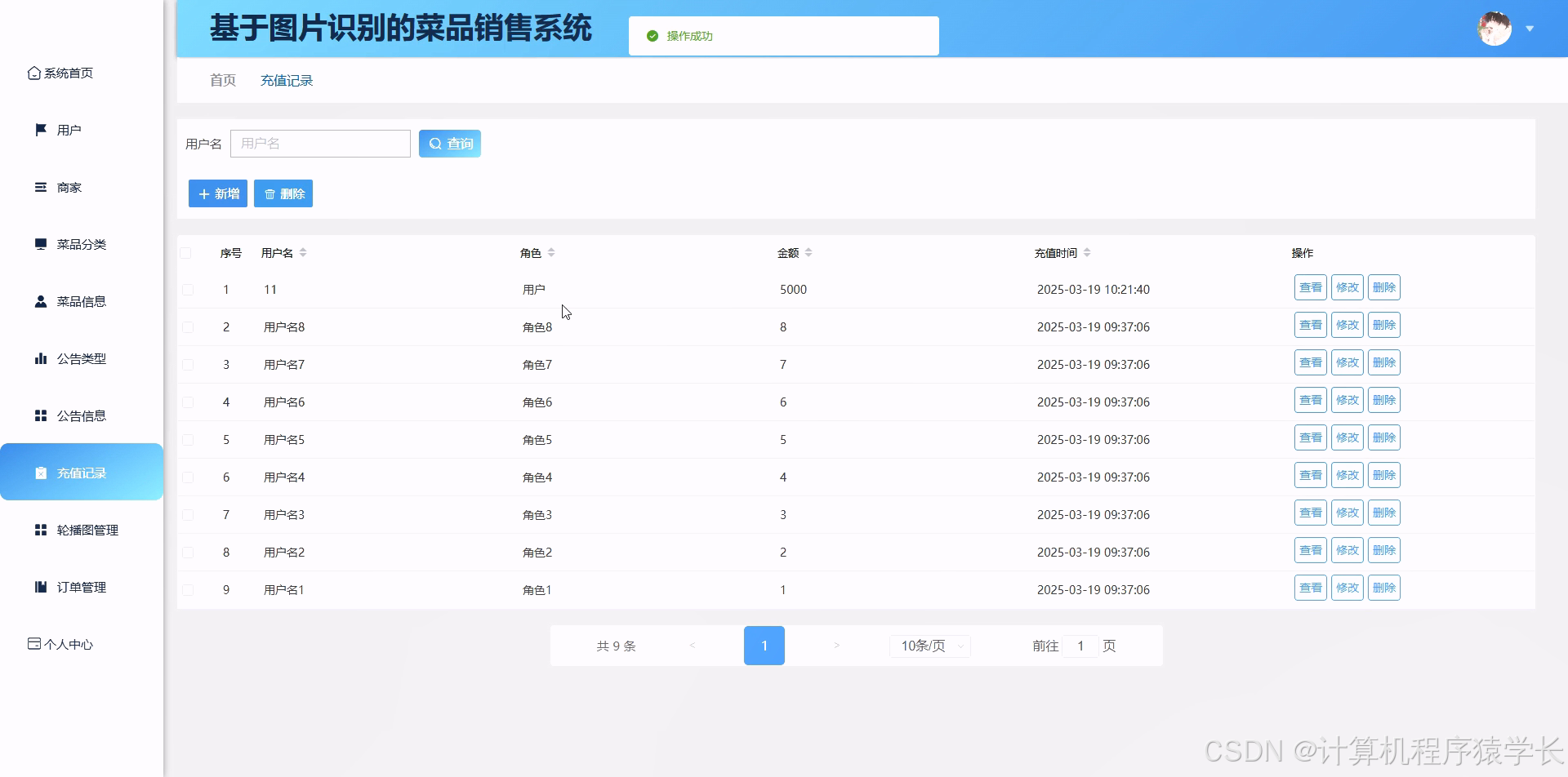Click inside the 用户名 search field
Screen dimensions: 1568x777
coord(320,143)
